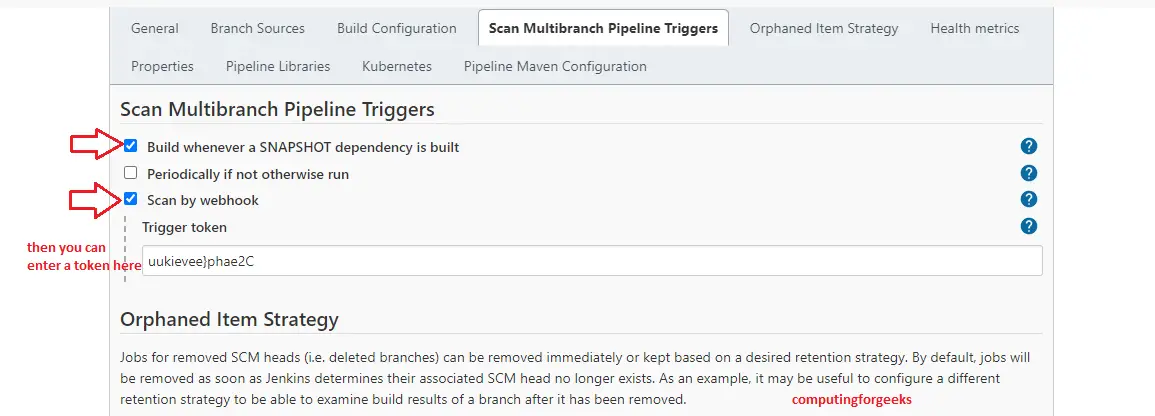Enable Periodically if not otherwise run checkbox

pos(131,173)
